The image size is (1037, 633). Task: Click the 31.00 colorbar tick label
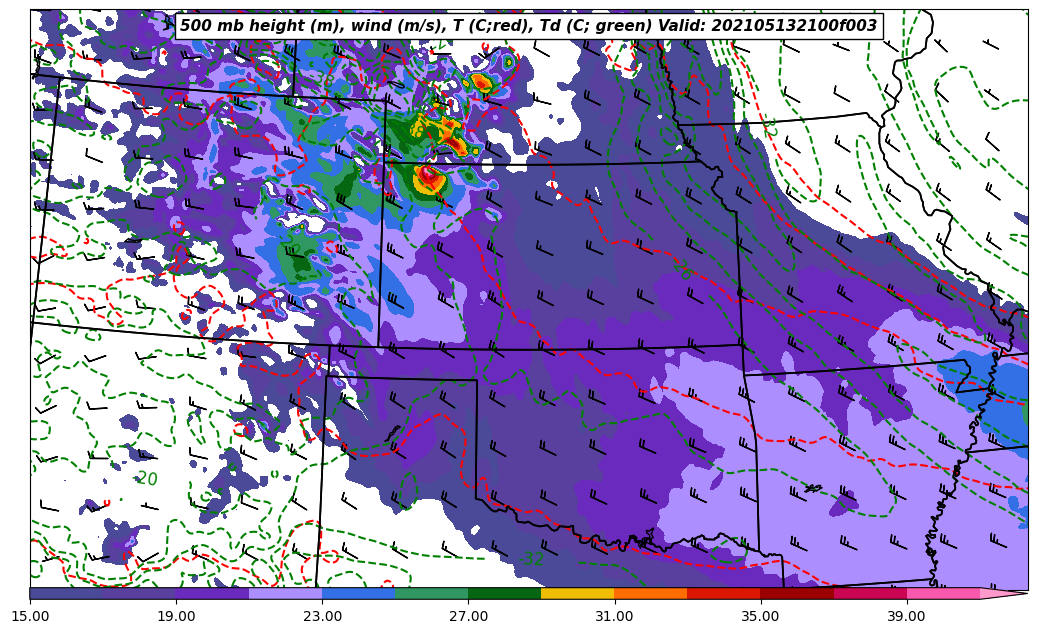pyautogui.click(x=614, y=616)
